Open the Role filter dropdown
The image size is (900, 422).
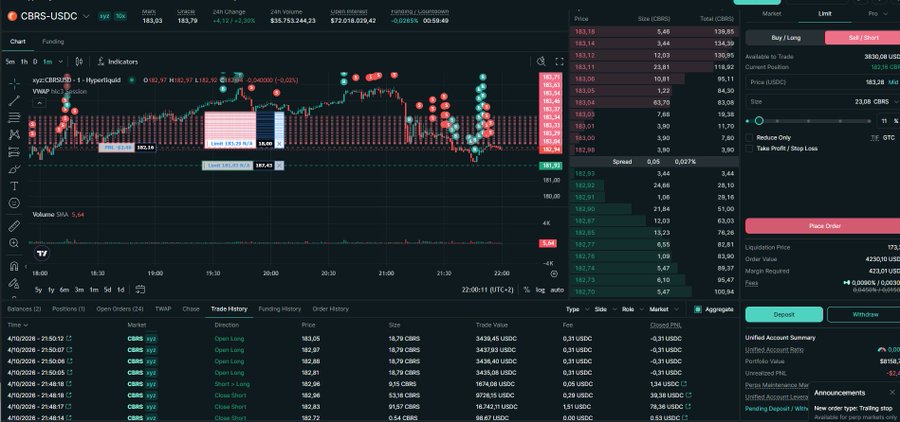[x=632, y=309]
